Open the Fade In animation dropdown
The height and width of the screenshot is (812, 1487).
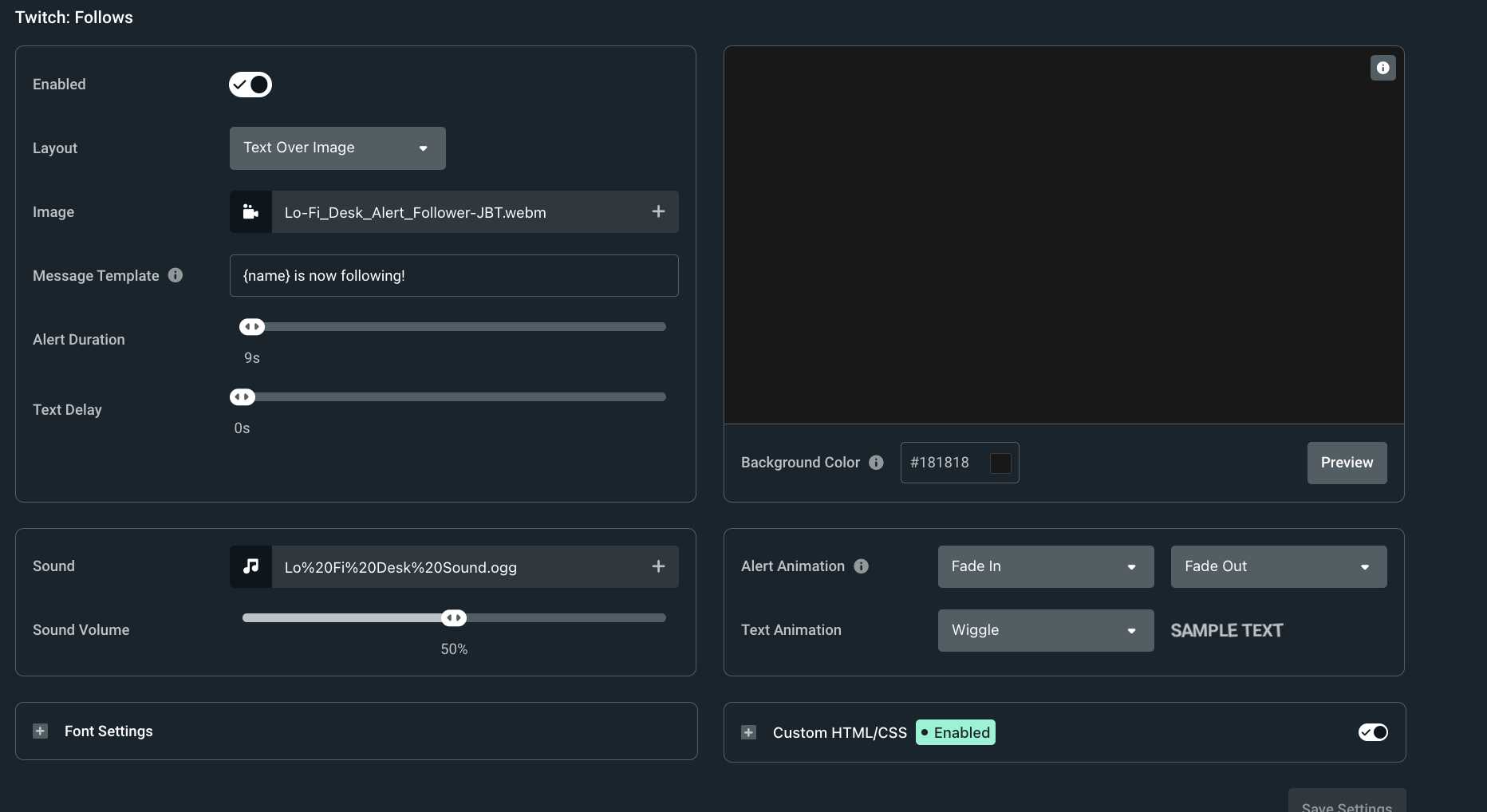tap(1045, 566)
